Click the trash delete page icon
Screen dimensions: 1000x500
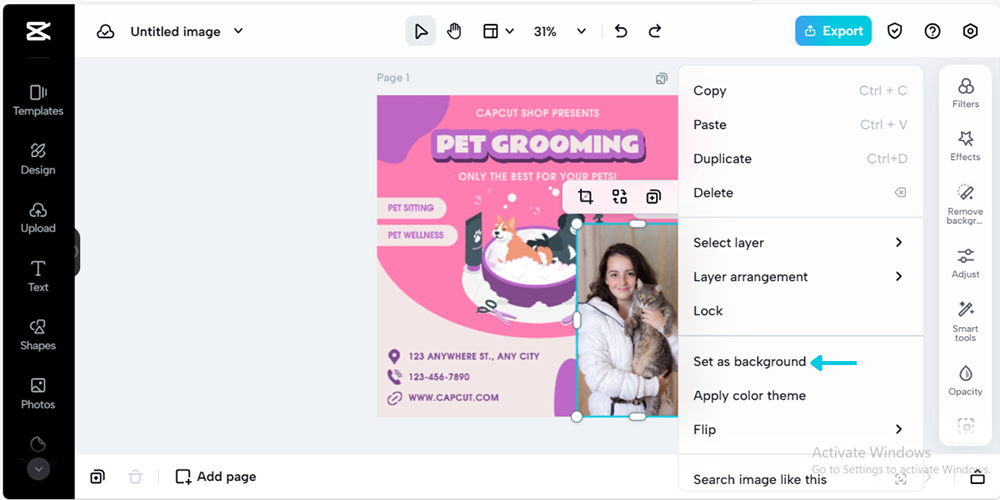[x=135, y=476]
